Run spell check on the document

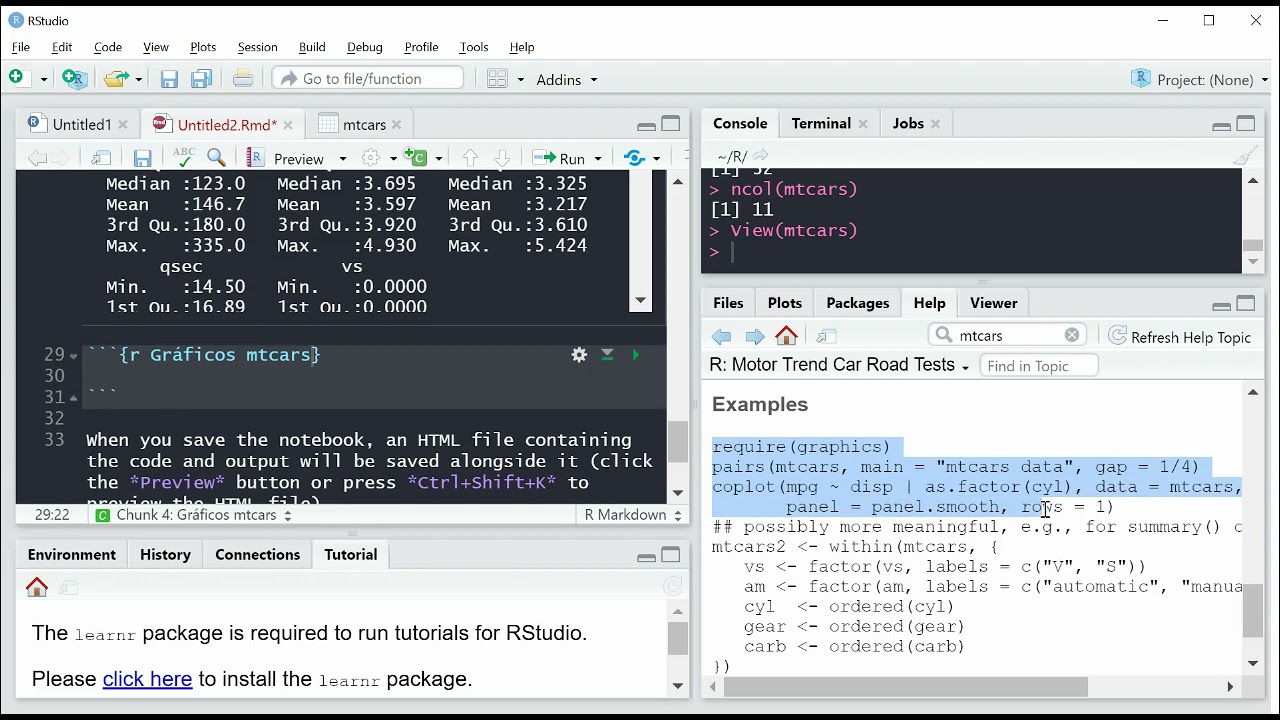pos(183,158)
